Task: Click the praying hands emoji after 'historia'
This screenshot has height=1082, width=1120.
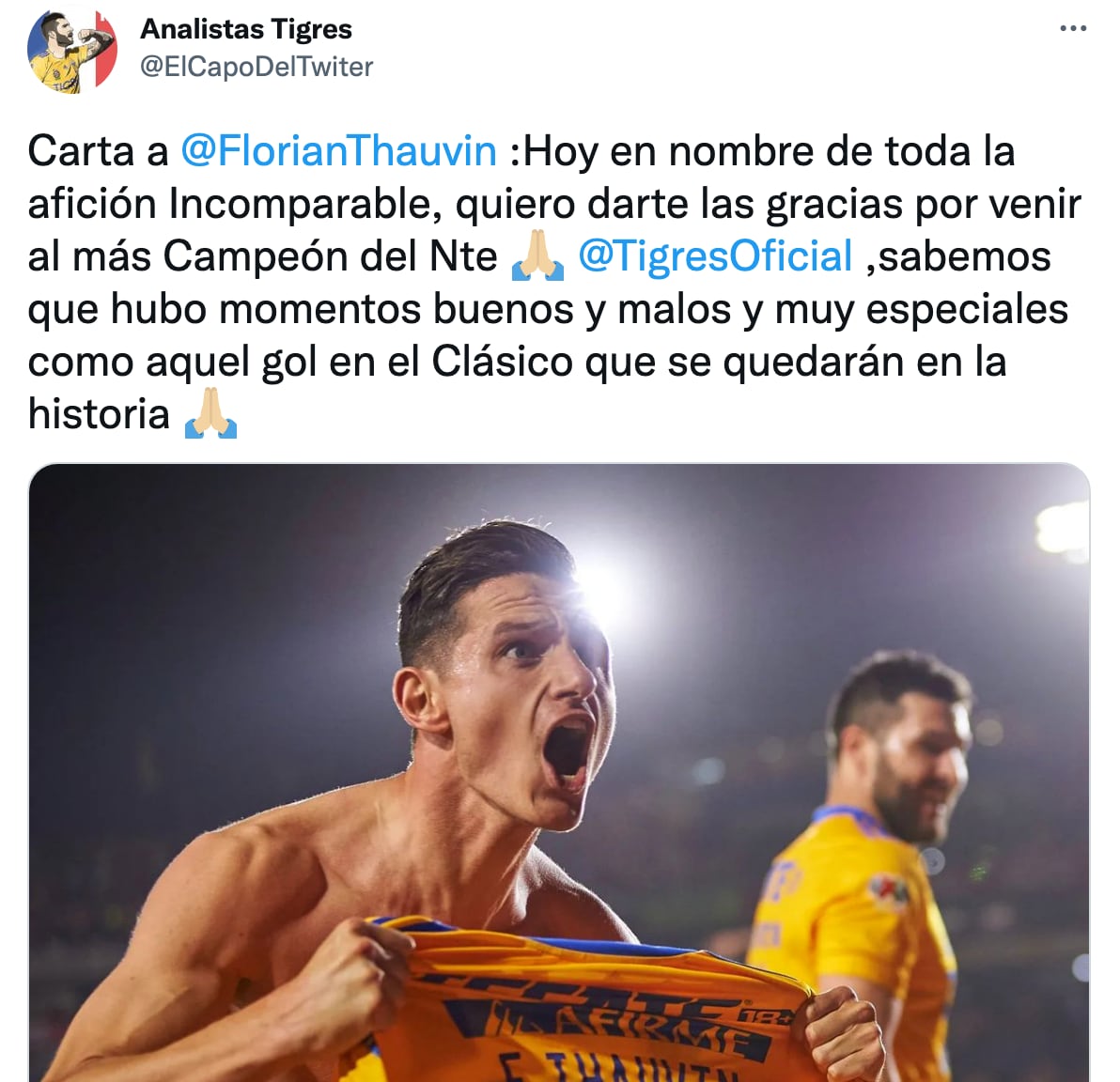Action: (x=210, y=413)
